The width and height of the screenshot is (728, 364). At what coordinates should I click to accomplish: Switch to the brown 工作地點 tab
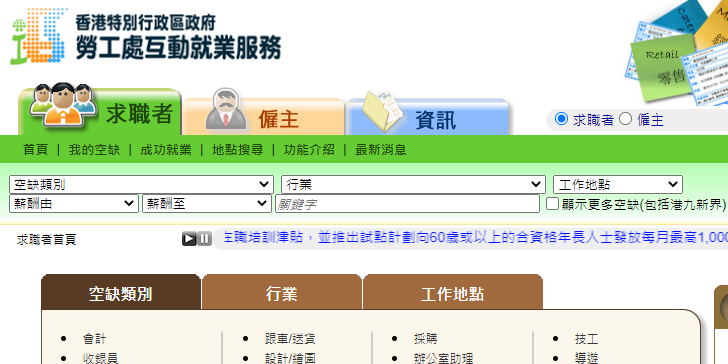(x=452, y=293)
